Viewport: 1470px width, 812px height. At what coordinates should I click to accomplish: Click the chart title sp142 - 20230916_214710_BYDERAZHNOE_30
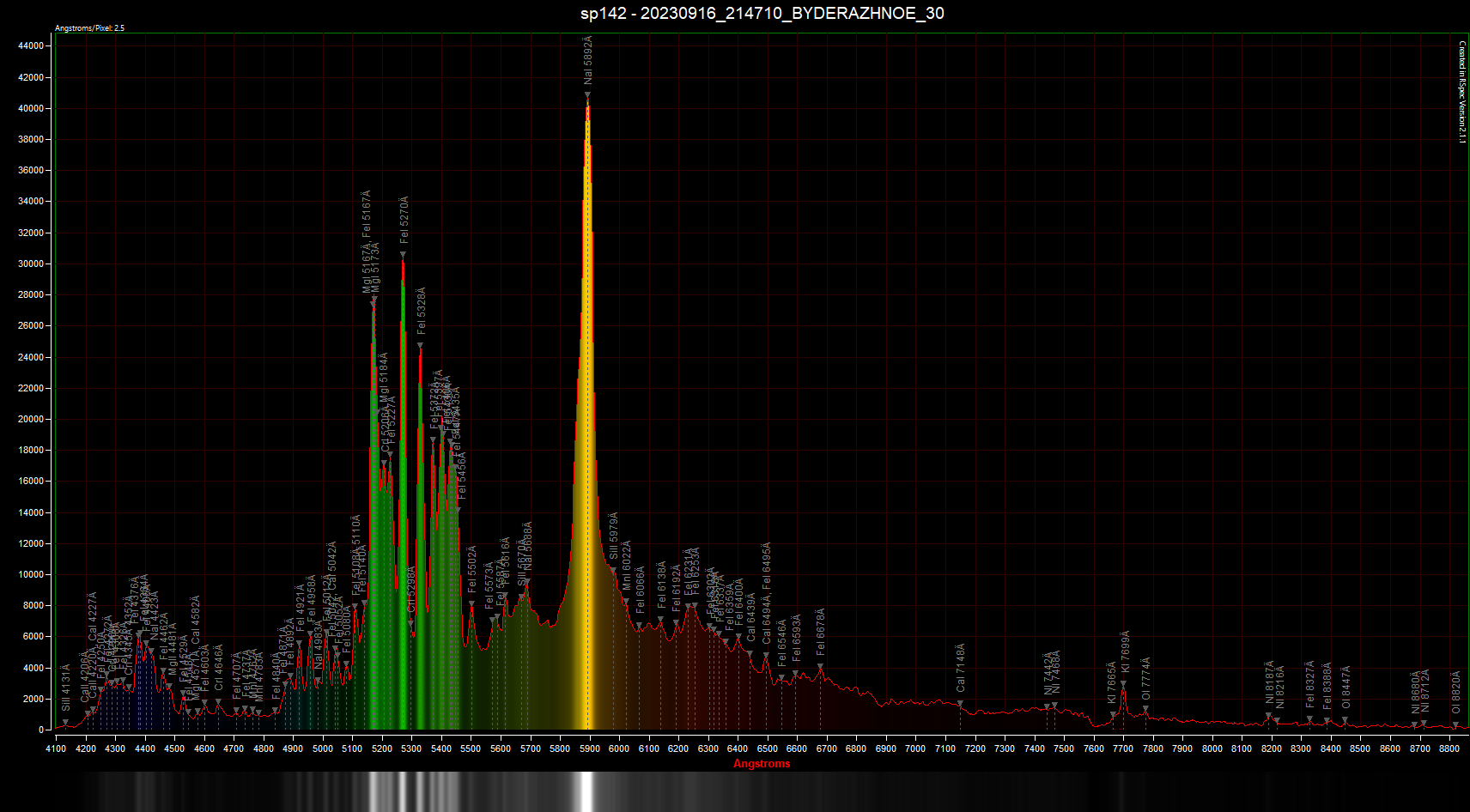[x=762, y=13]
